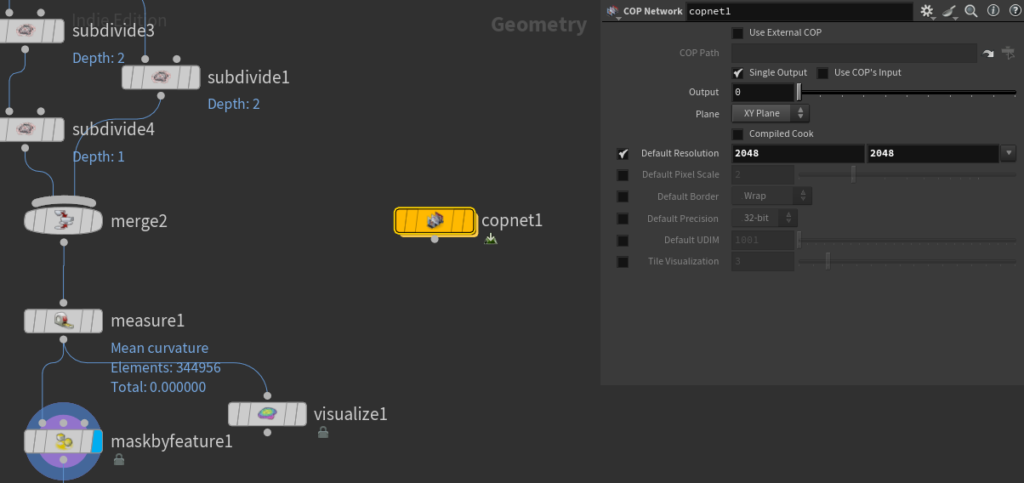Open the parameter gear settings menu
The width and height of the screenshot is (1024, 483).
point(927,11)
